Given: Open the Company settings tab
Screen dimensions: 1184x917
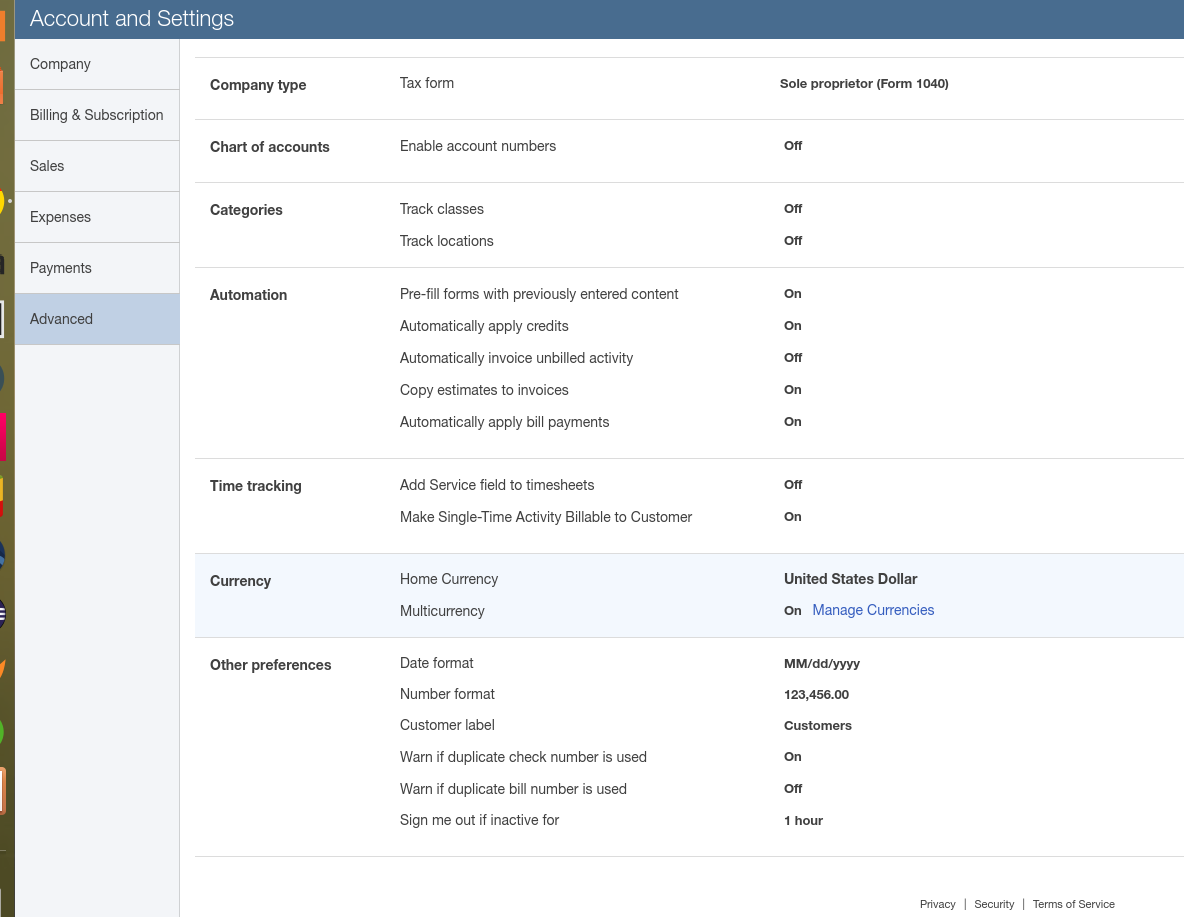Looking at the screenshot, I should (x=97, y=64).
